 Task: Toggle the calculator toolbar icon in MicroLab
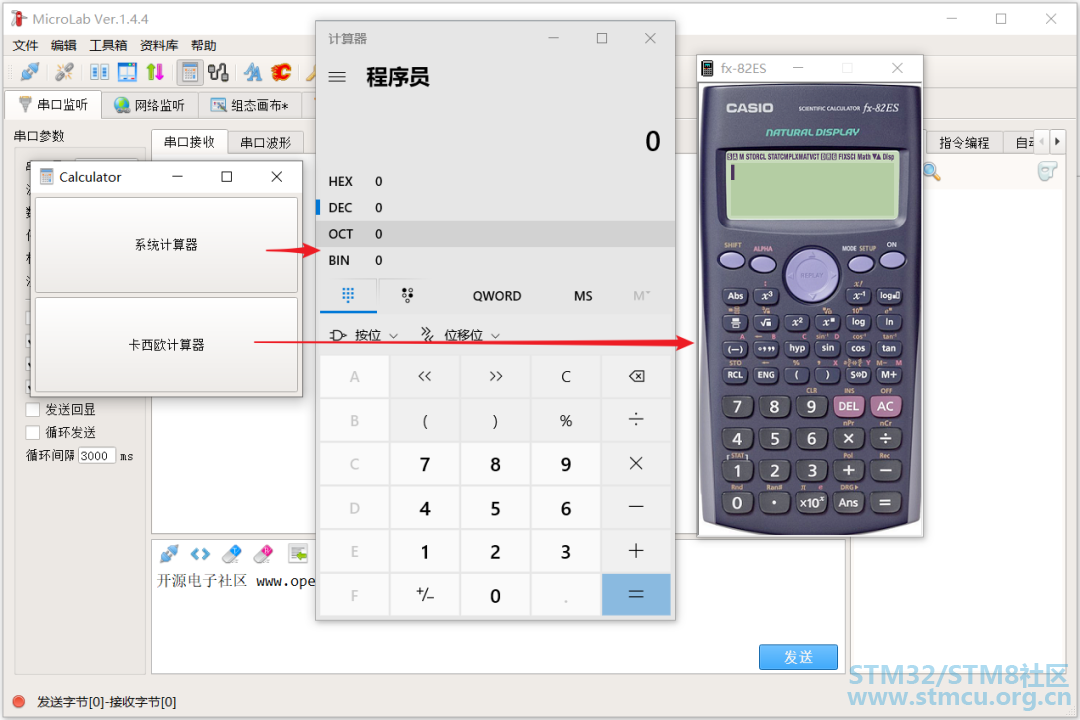pyautogui.click(x=190, y=72)
